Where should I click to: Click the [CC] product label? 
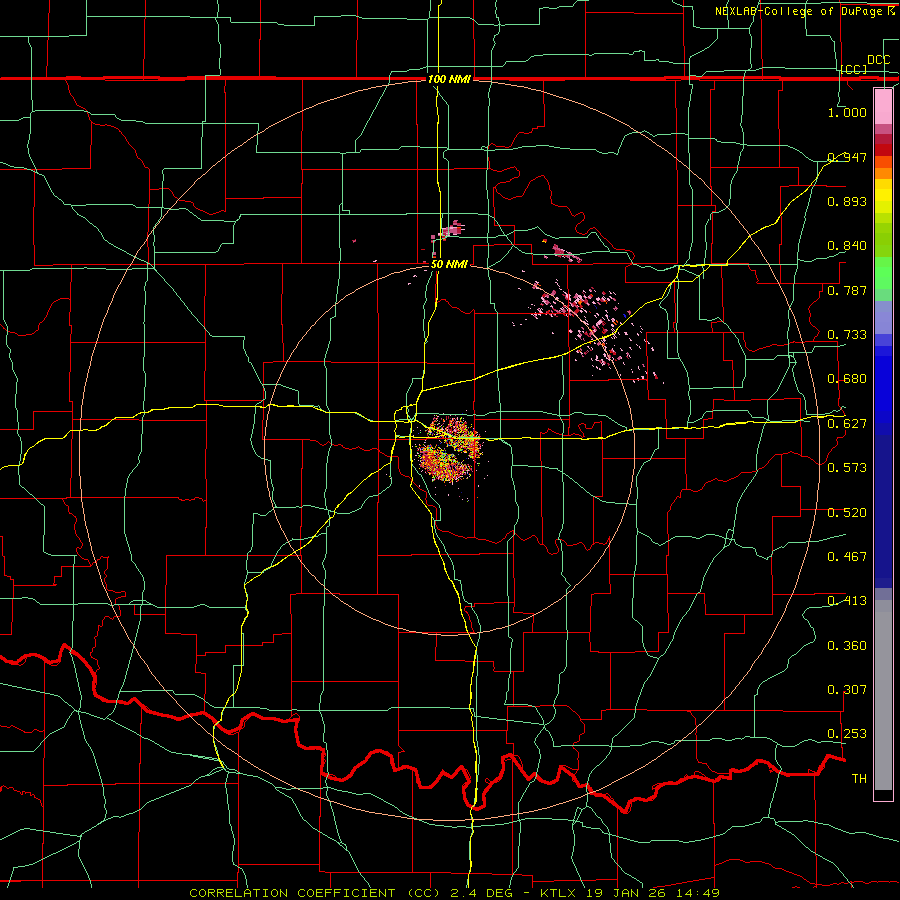(x=854, y=69)
